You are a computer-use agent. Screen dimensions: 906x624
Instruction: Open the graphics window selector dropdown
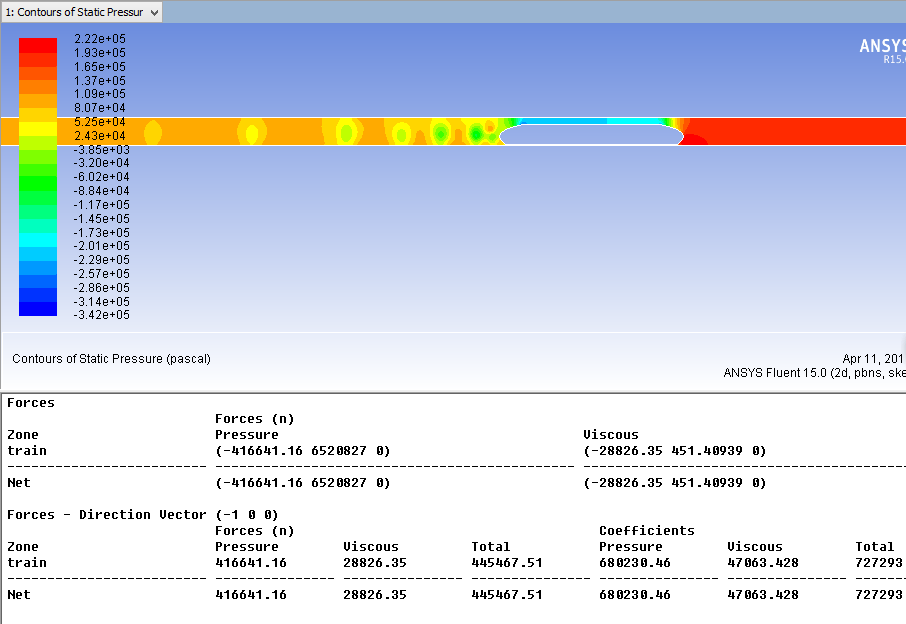pyautogui.click(x=153, y=12)
